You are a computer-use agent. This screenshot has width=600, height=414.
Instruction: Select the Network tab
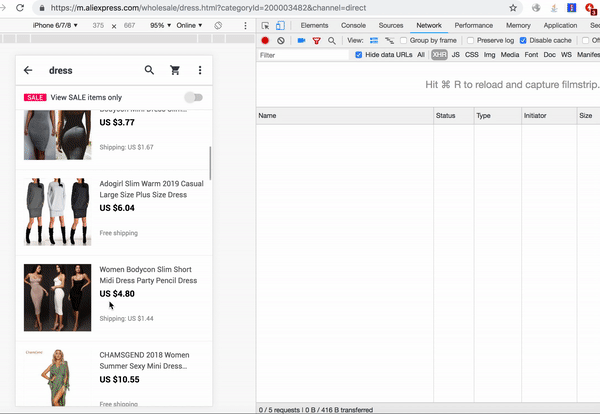tap(429, 26)
